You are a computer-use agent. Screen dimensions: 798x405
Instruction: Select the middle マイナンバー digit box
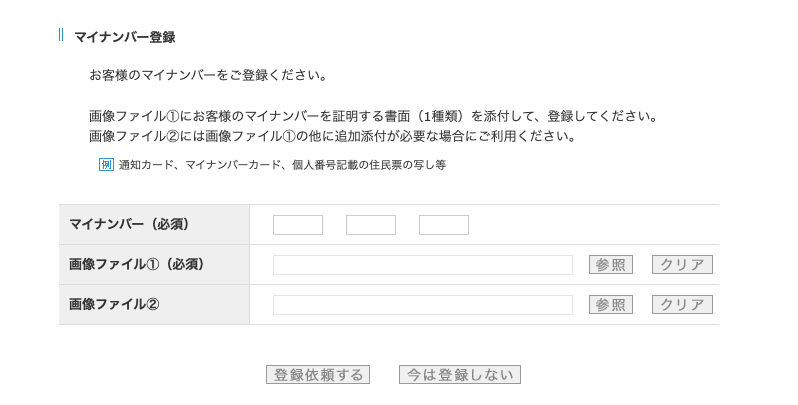pyautogui.click(x=370, y=225)
